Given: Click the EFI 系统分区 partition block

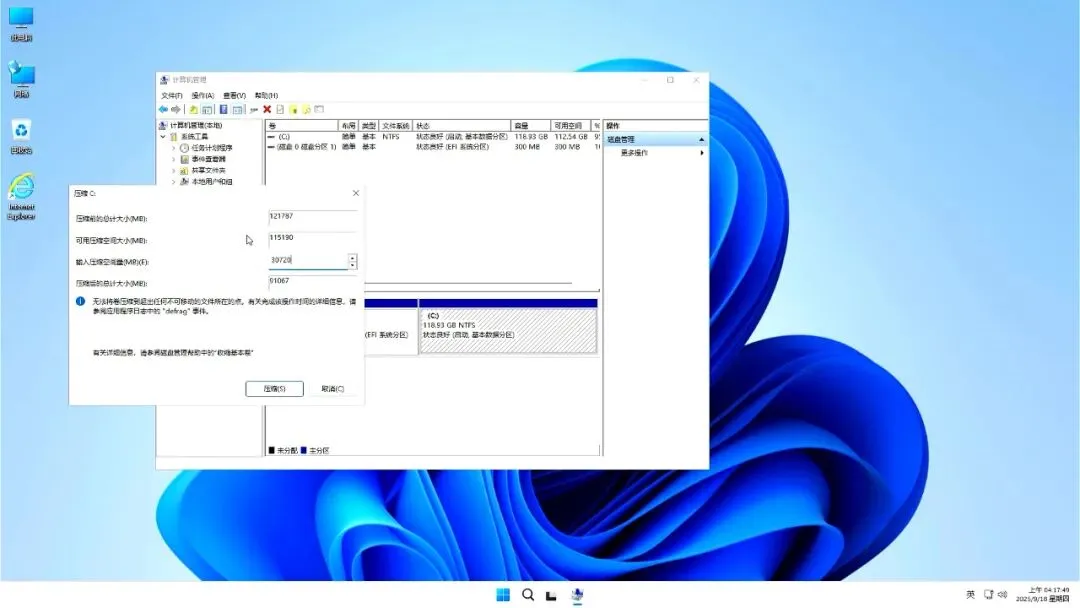Looking at the screenshot, I should point(391,331).
